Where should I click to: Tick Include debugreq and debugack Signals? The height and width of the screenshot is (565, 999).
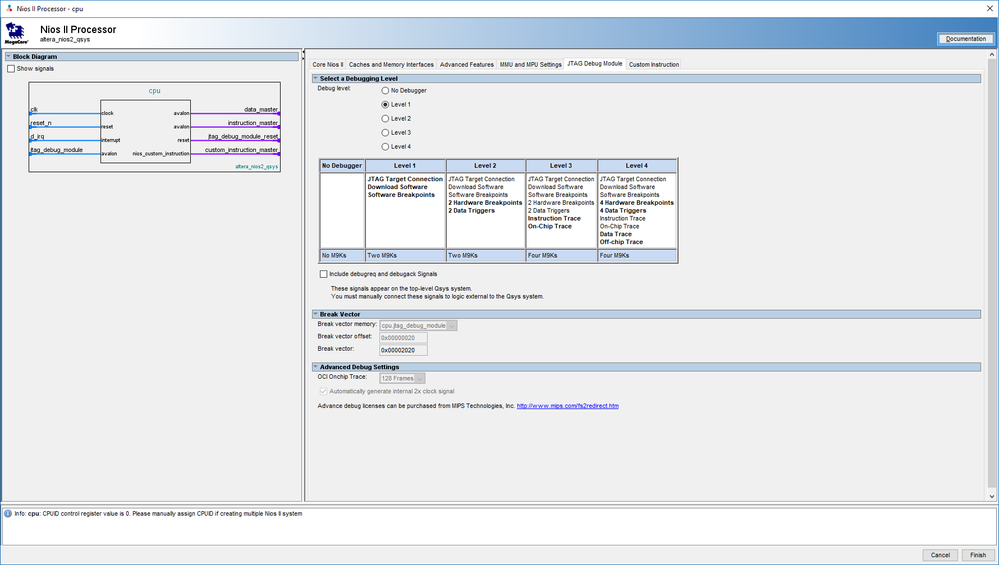(323, 273)
